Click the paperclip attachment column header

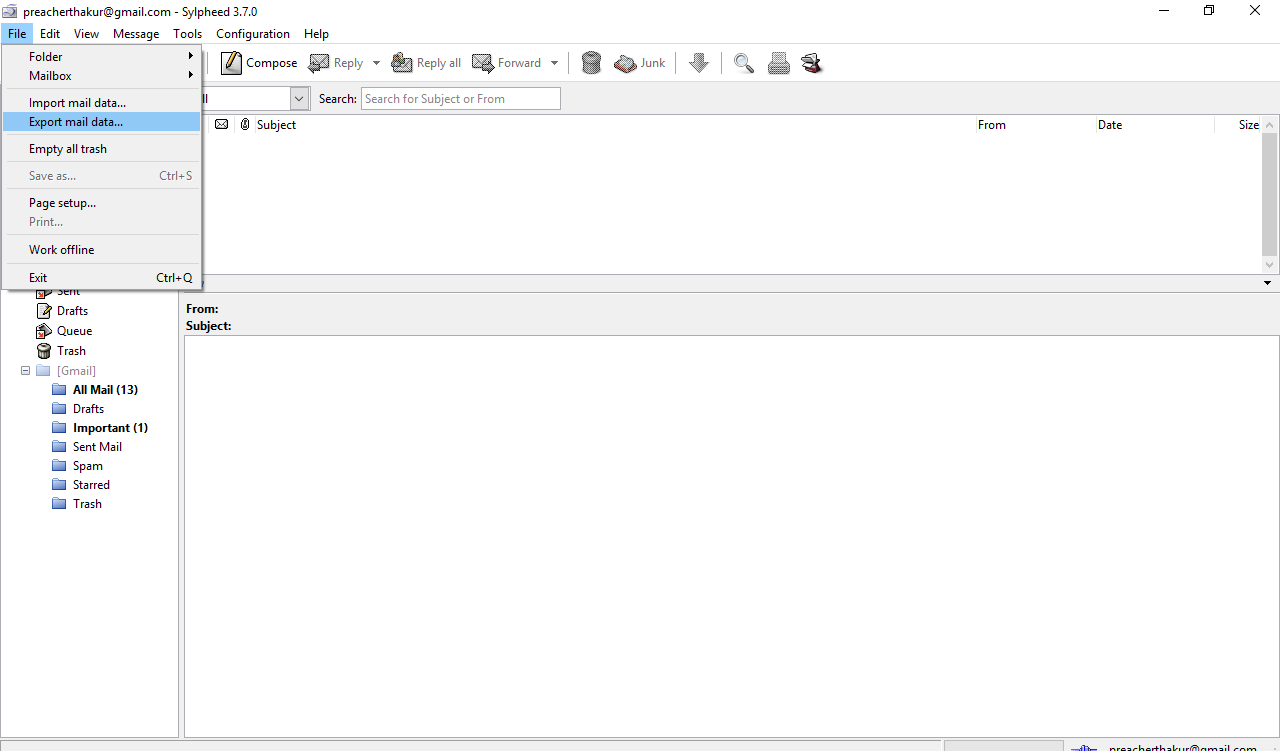[245, 125]
